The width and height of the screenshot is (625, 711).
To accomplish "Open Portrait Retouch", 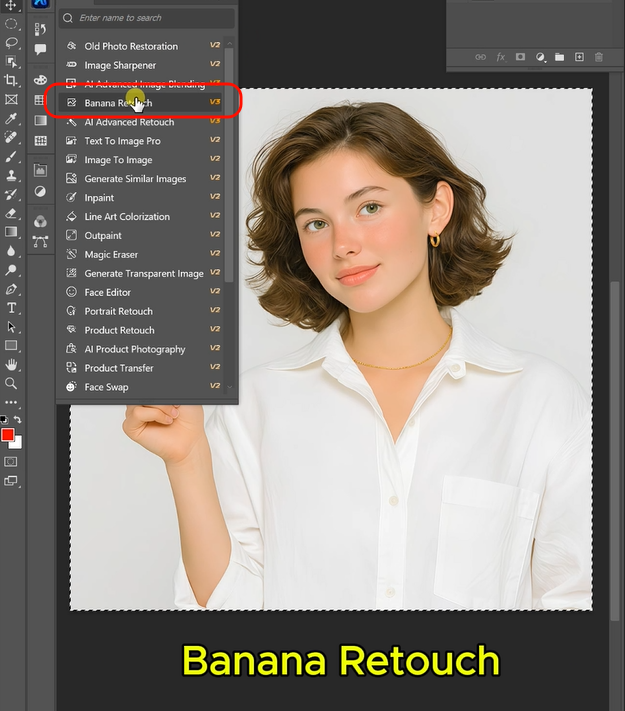I will pos(143,312).
